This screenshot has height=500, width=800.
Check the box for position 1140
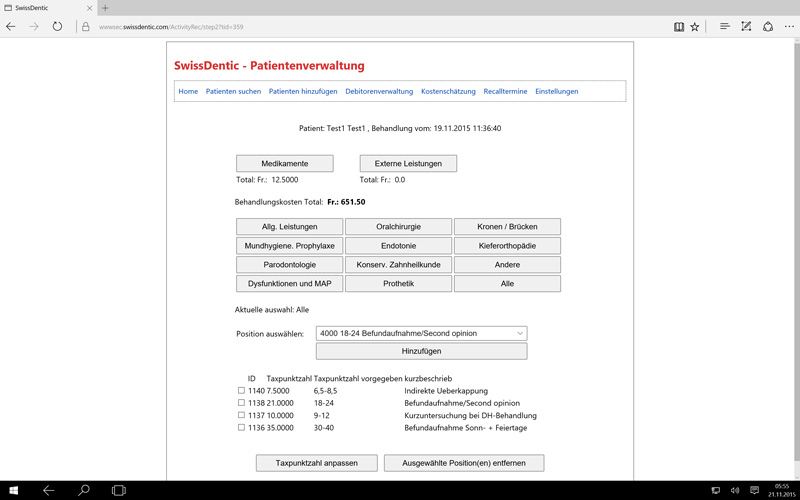[241, 391]
